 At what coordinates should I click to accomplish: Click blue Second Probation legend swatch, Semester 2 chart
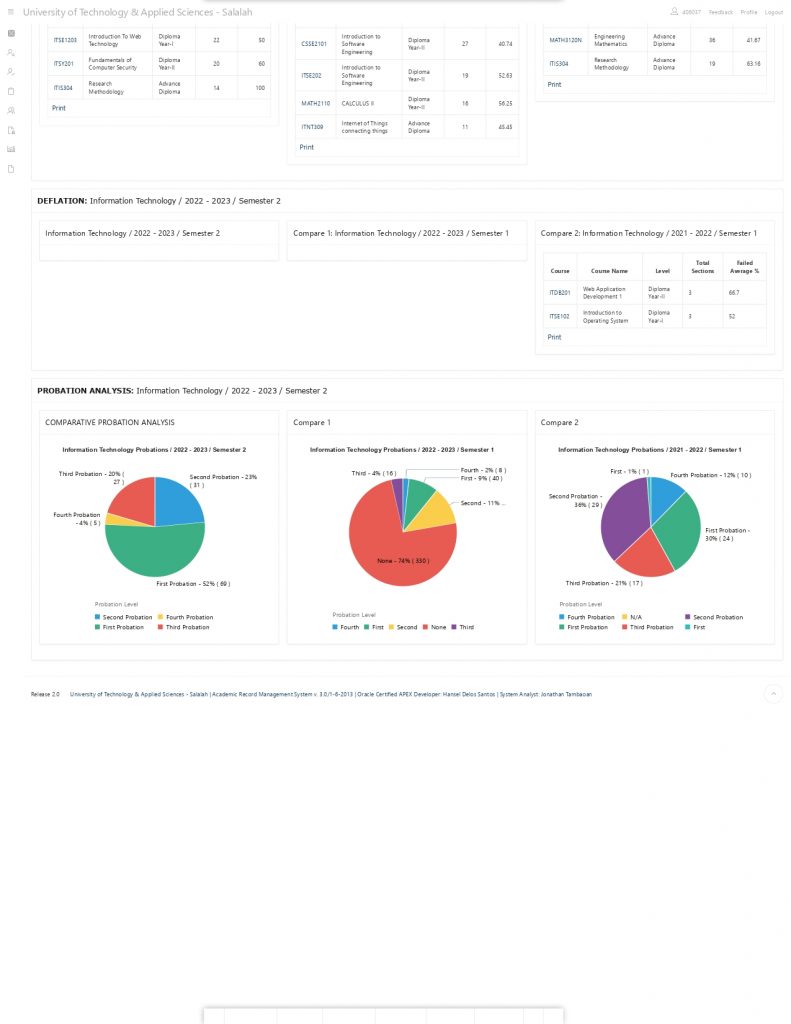97,617
